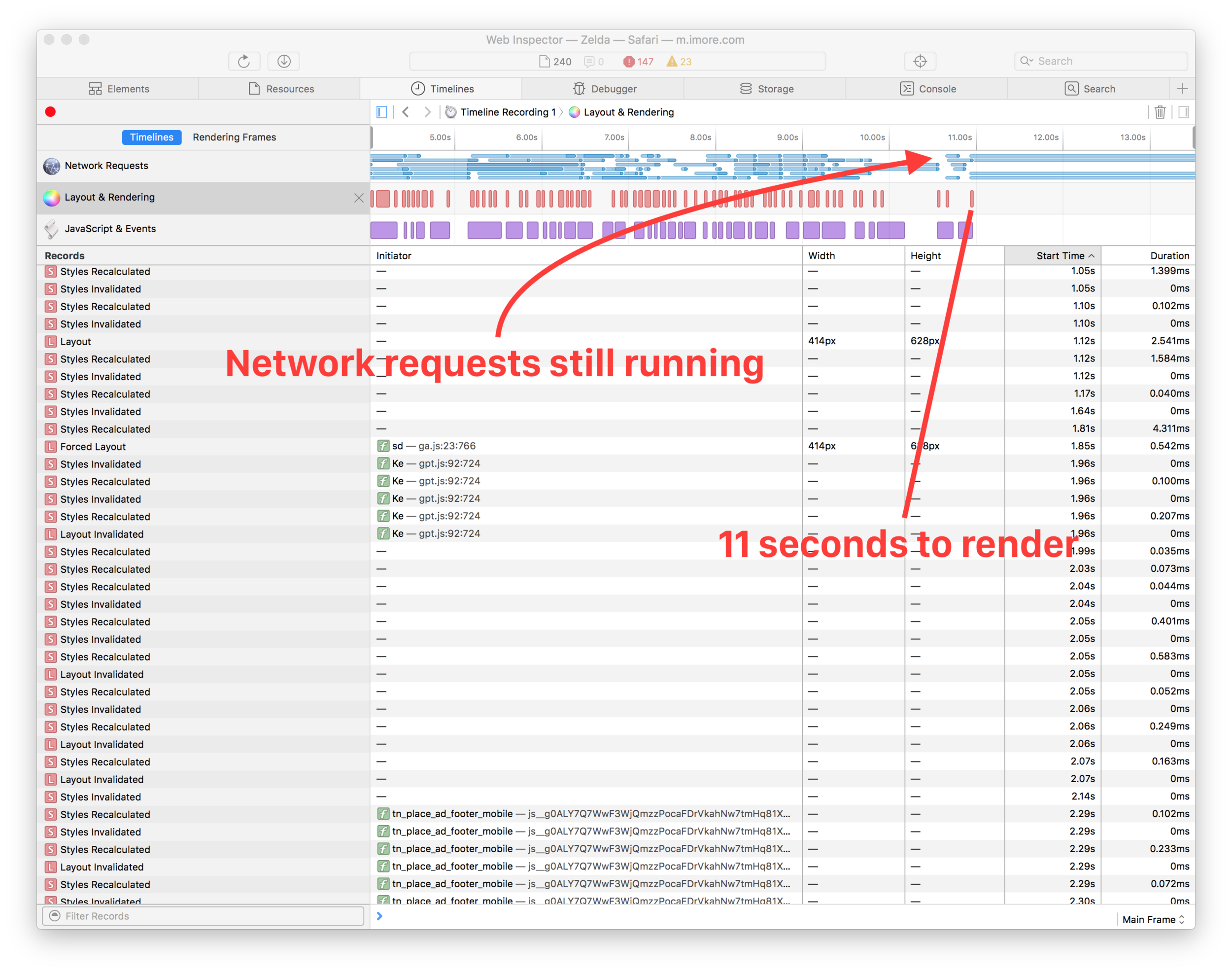Switch to the Timelines tab

click(442, 89)
